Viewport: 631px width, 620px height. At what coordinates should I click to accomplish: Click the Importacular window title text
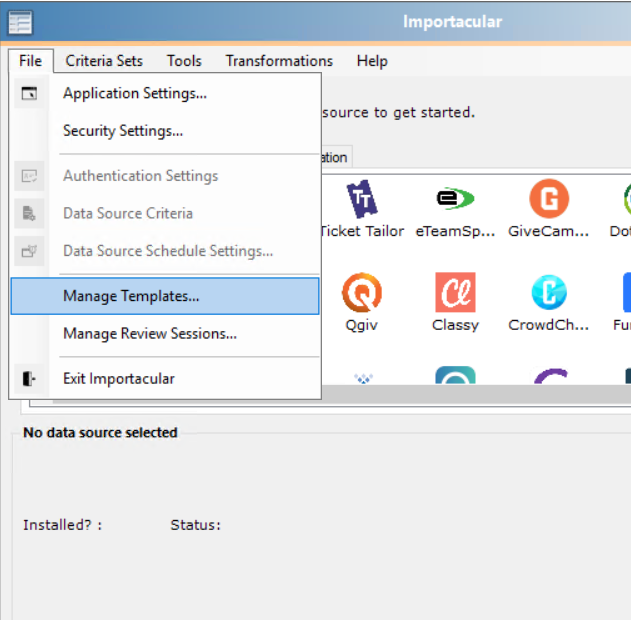coord(452,22)
